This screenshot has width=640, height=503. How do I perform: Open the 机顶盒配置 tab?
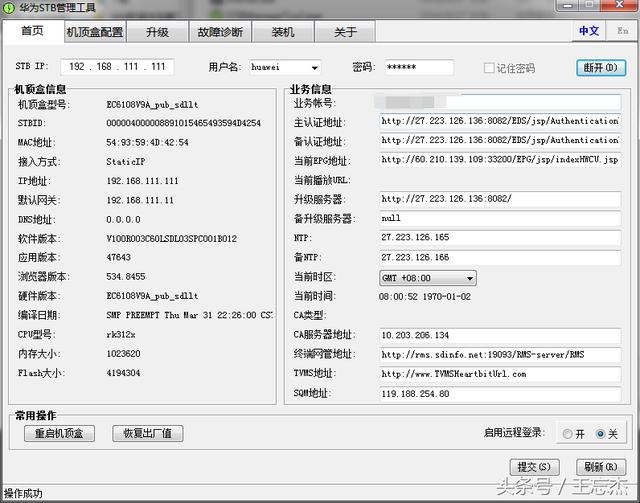pos(95,32)
